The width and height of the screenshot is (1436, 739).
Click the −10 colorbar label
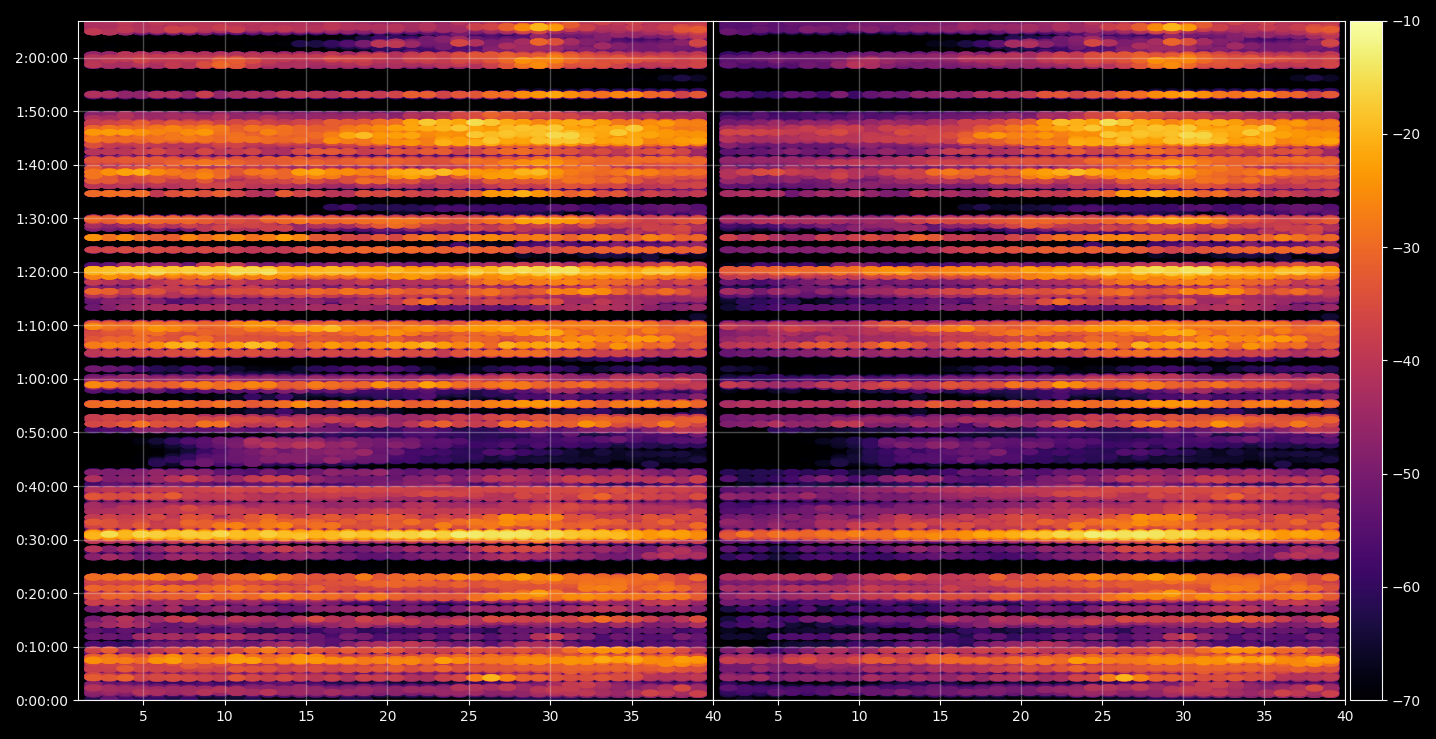pos(1406,22)
